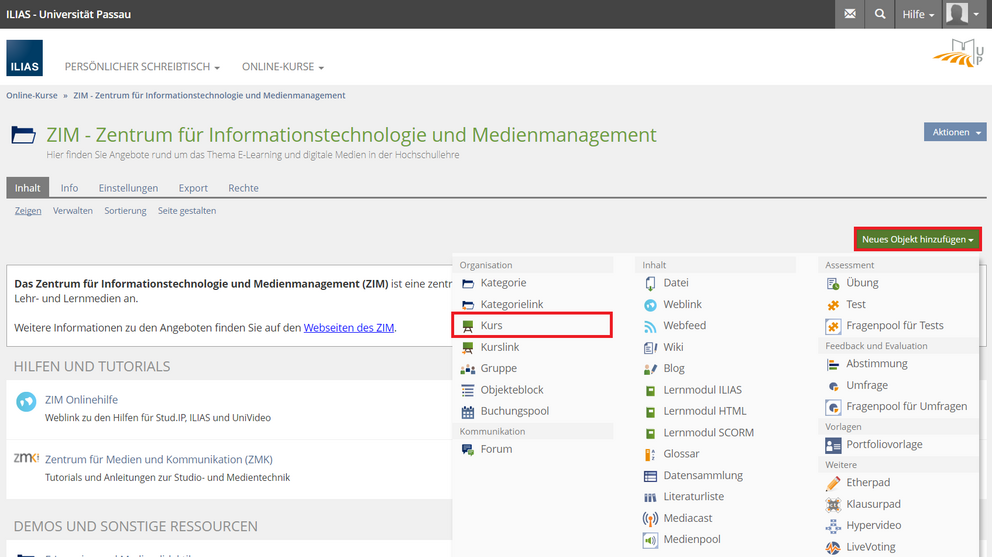Open the Aktionen dropdown
The image size is (992, 557).
click(955, 132)
